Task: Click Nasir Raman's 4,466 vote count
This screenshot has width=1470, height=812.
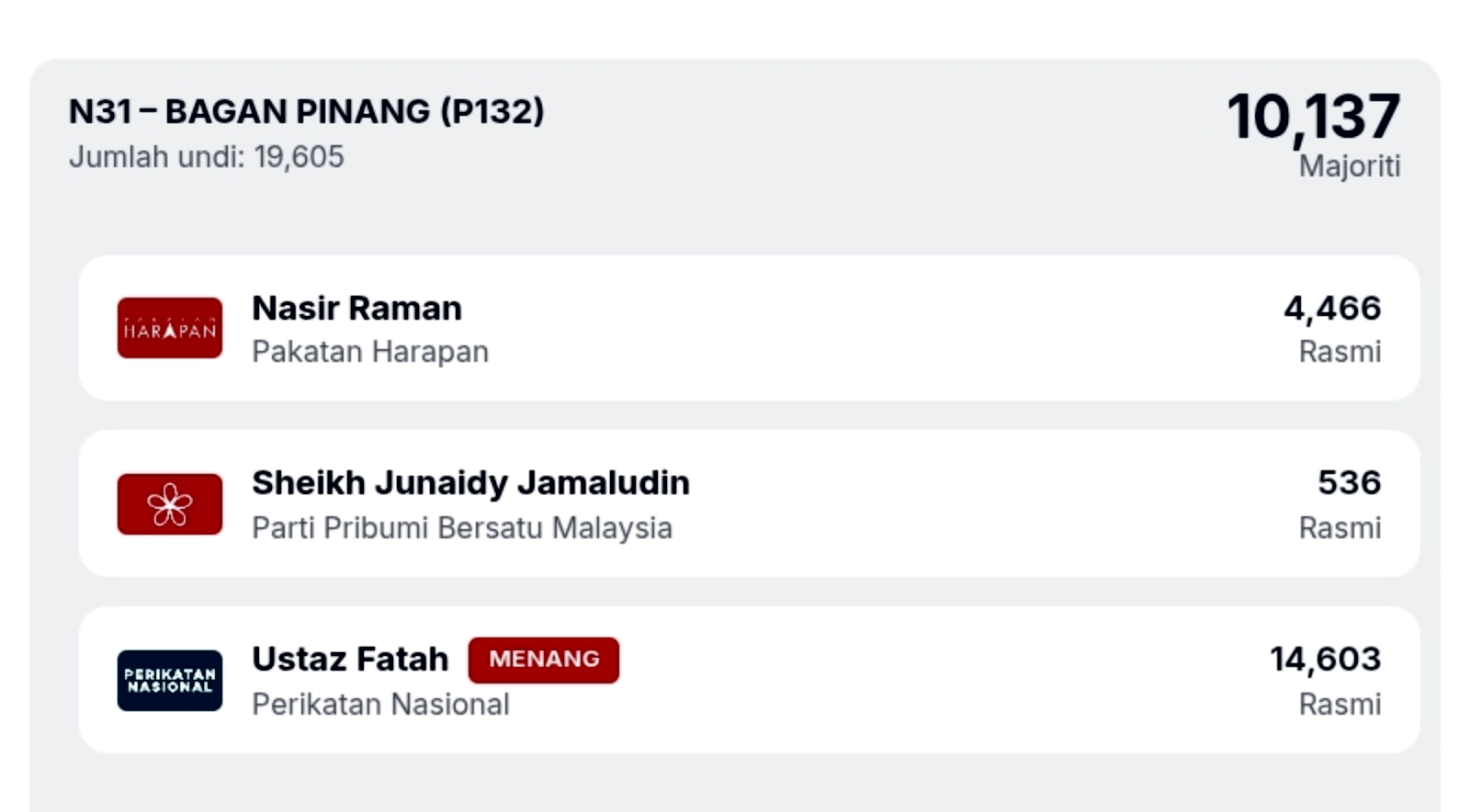Action: click(x=1332, y=309)
